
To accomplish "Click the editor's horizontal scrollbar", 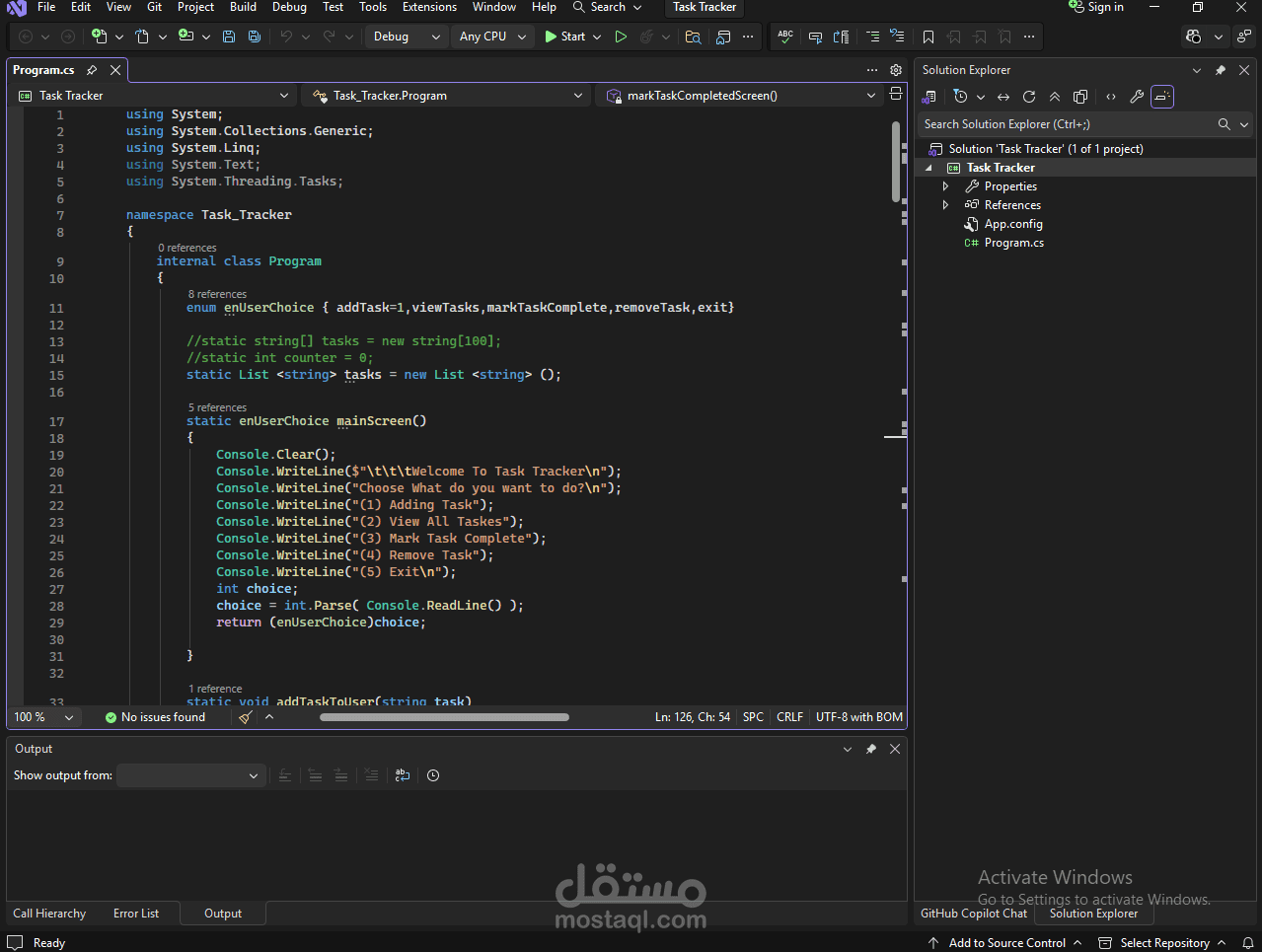I will click(x=444, y=717).
